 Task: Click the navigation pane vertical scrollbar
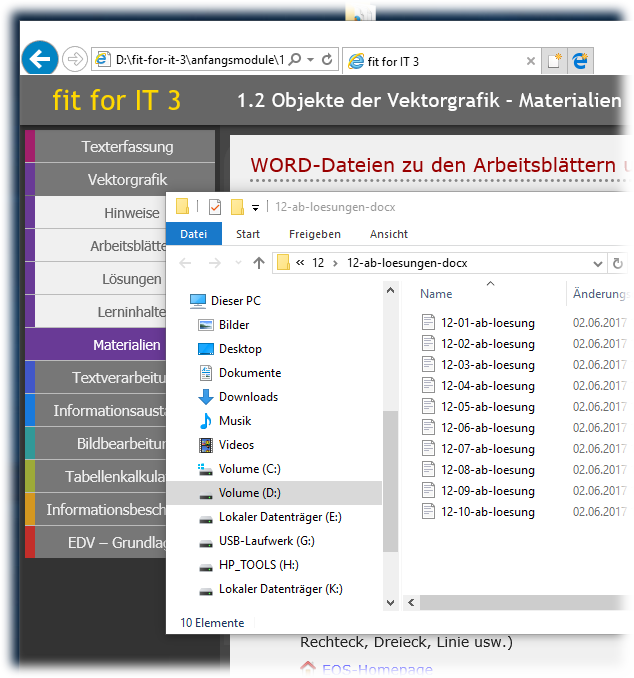[x=390, y=480]
